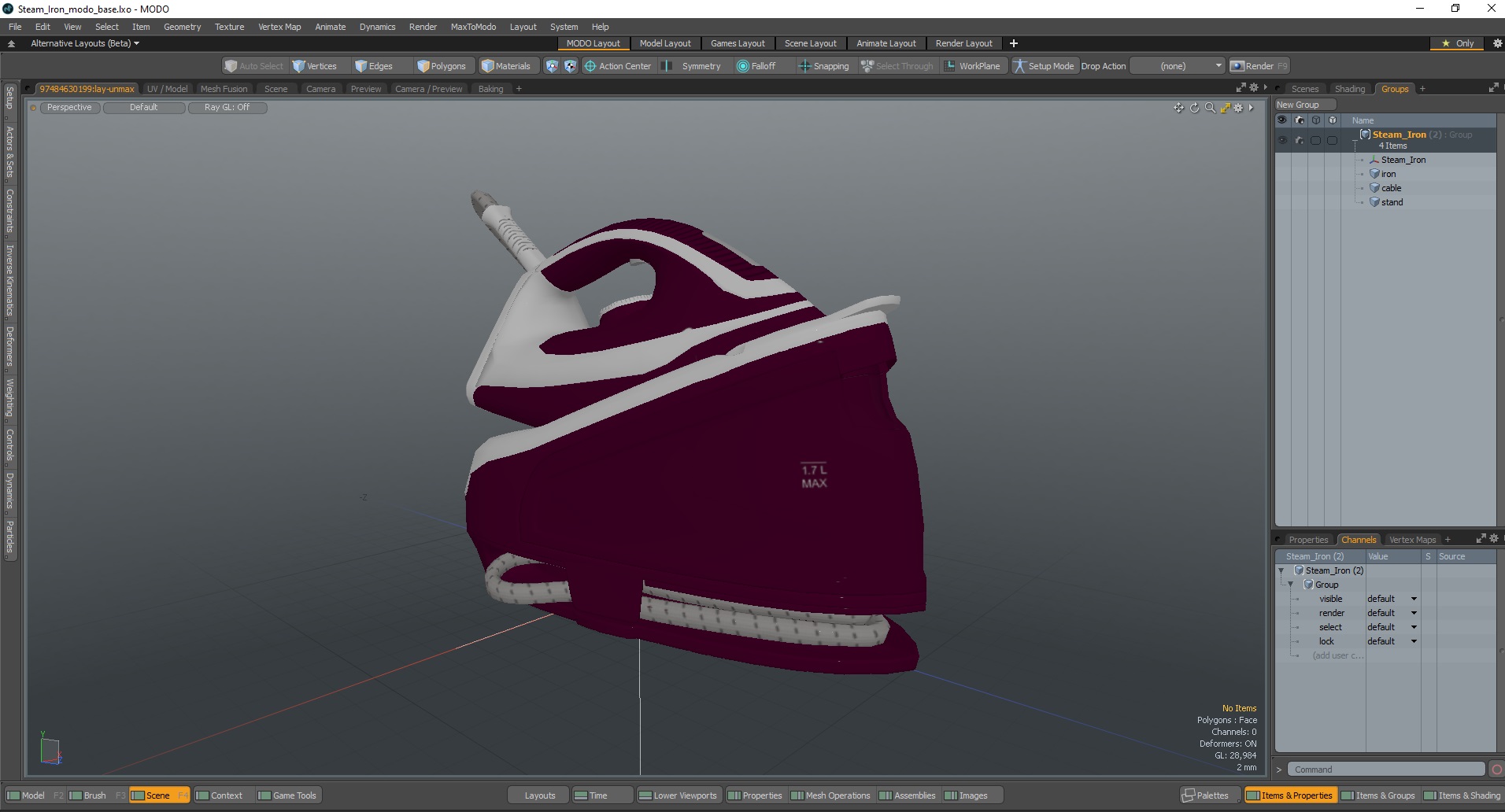Image resolution: width=1505 pixels, height=812 pixels.
Task: Click the Steam_Iron locator axis icon
Action: tap(1374, 160)
